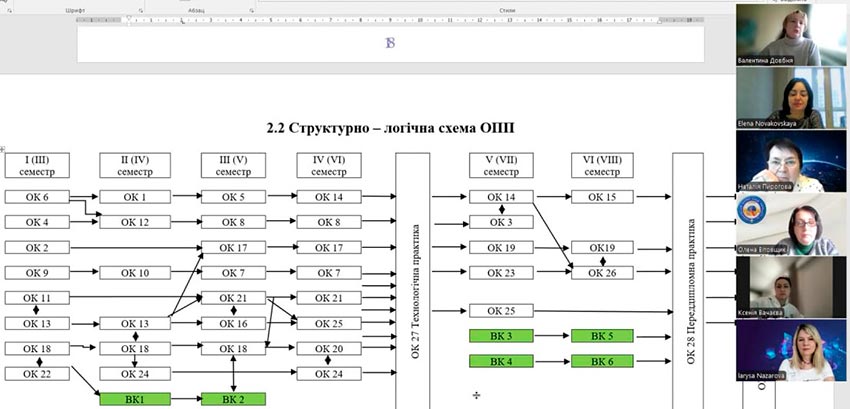
Task: Click the OK 15 box in the diagram
Action: pyautogui.click(x=603, y=197)
